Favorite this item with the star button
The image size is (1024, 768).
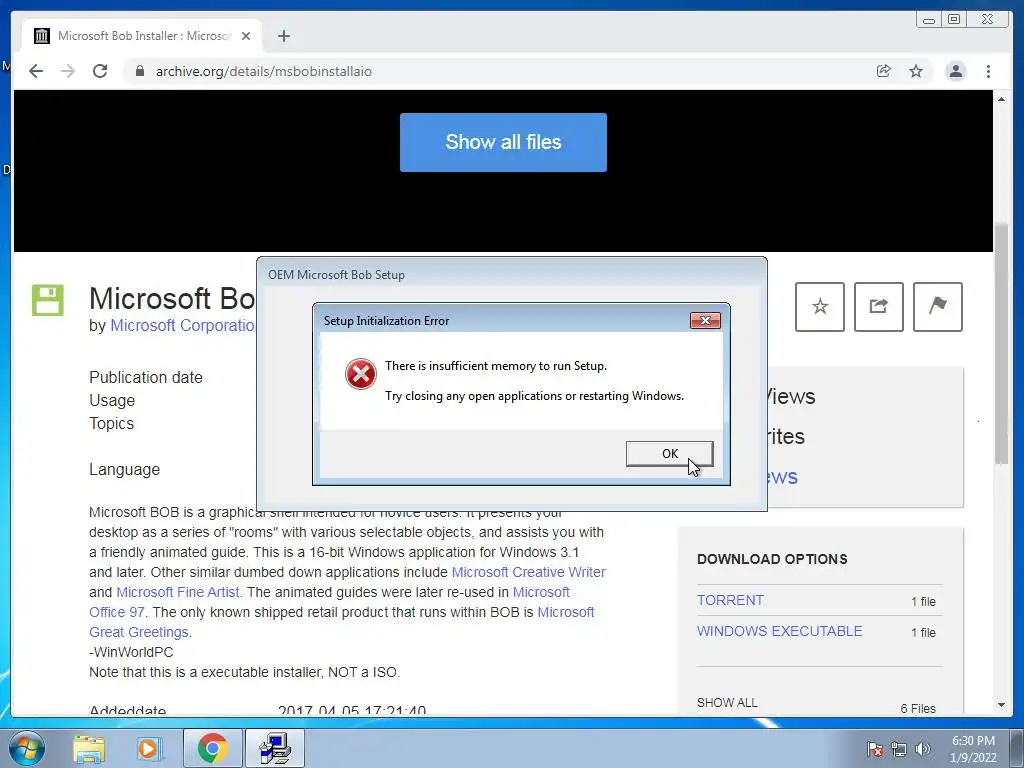tap(820, 307)
